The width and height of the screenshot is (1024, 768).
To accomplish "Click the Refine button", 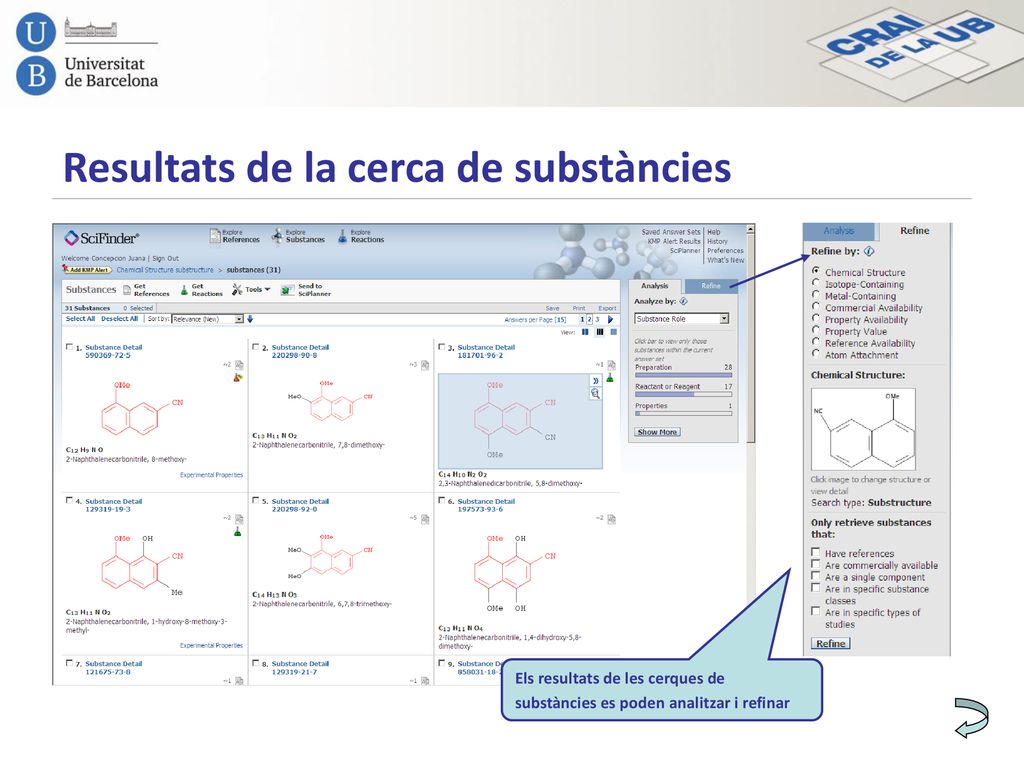I will 831,644.
